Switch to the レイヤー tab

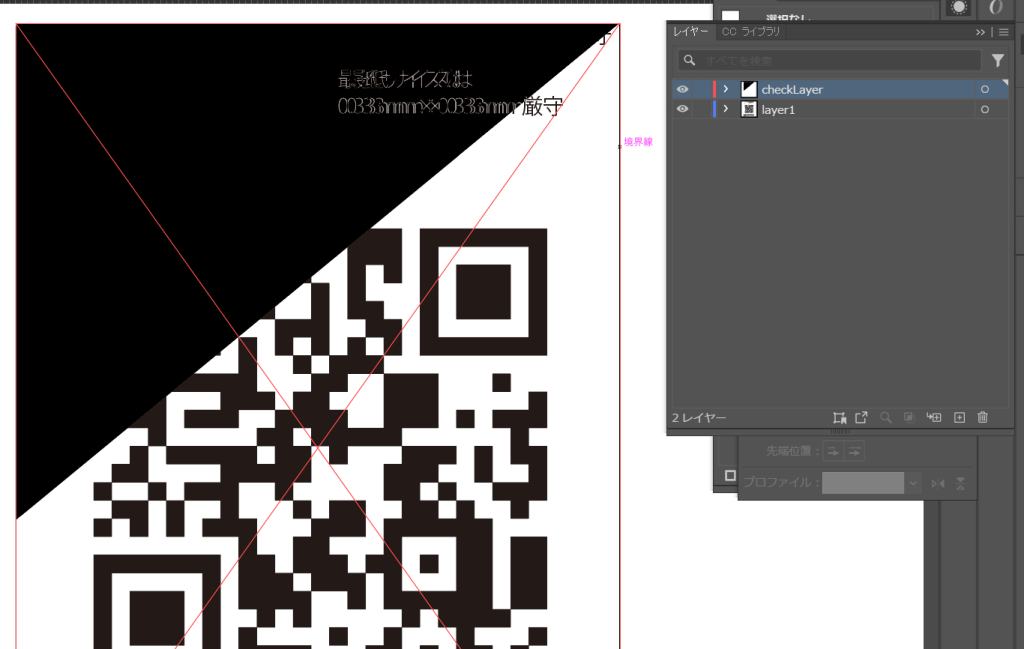(x=691, y=31)
